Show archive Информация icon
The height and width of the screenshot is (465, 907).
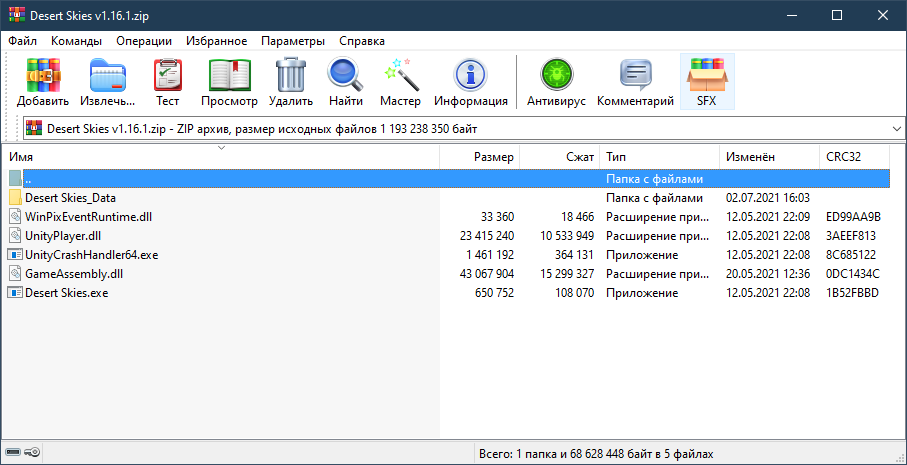tap(470, 81)
